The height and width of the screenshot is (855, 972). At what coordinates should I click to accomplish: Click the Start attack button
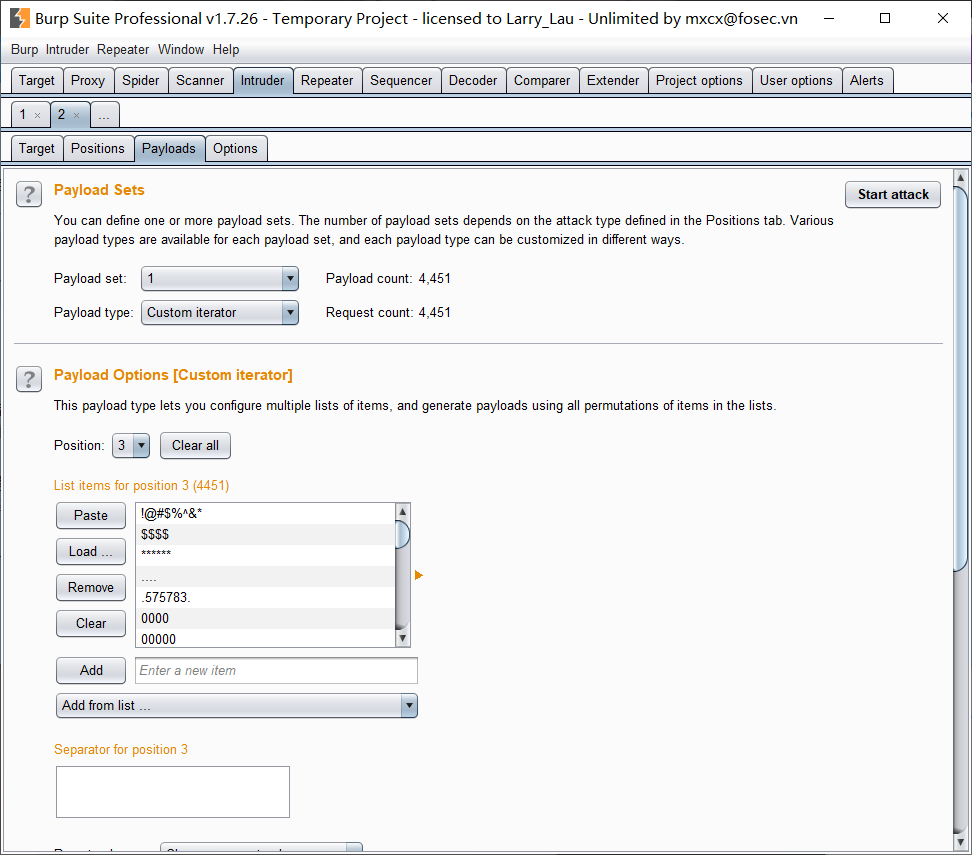[893, 195]
